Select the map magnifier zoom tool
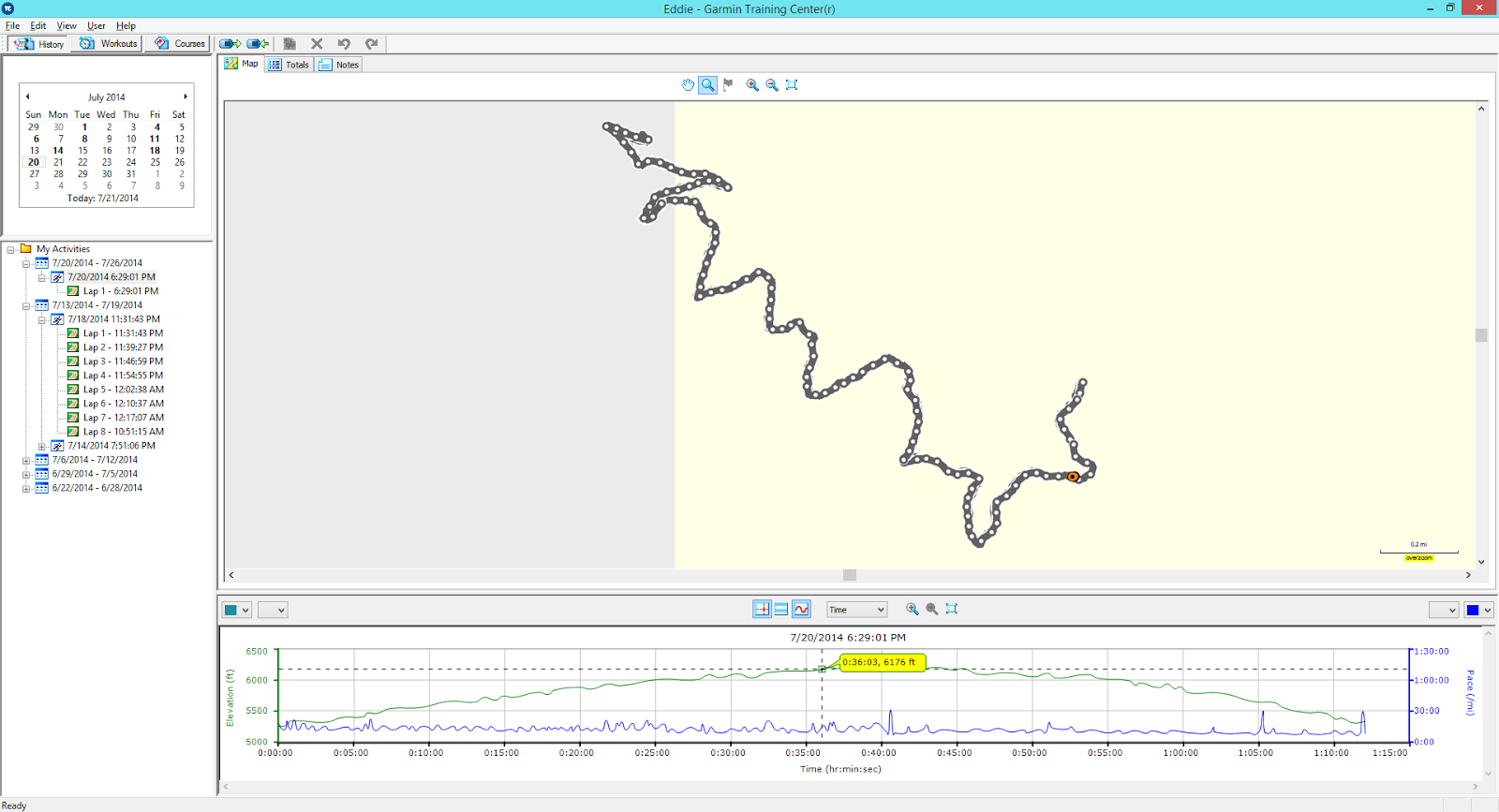Image resolution: width=1499 pixels, height=812 pixels. point(707,85)
